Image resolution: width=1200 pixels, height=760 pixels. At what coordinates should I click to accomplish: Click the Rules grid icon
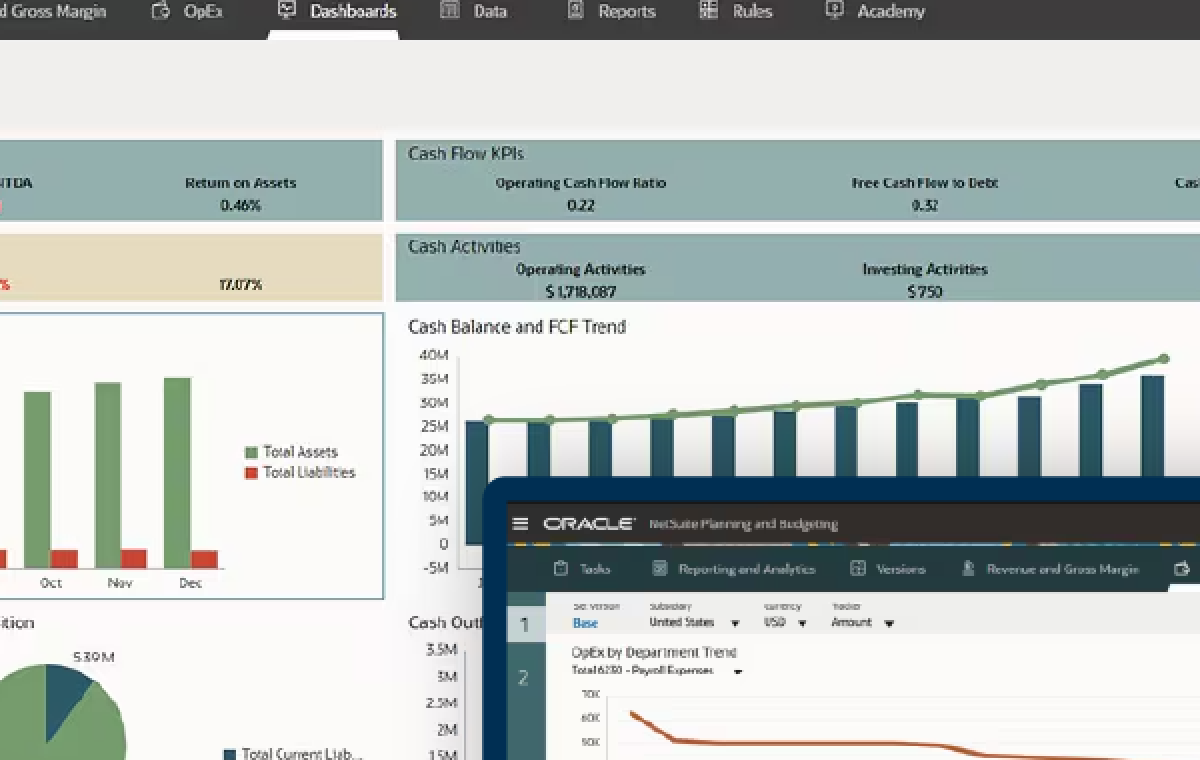click(x=708, y=10)
